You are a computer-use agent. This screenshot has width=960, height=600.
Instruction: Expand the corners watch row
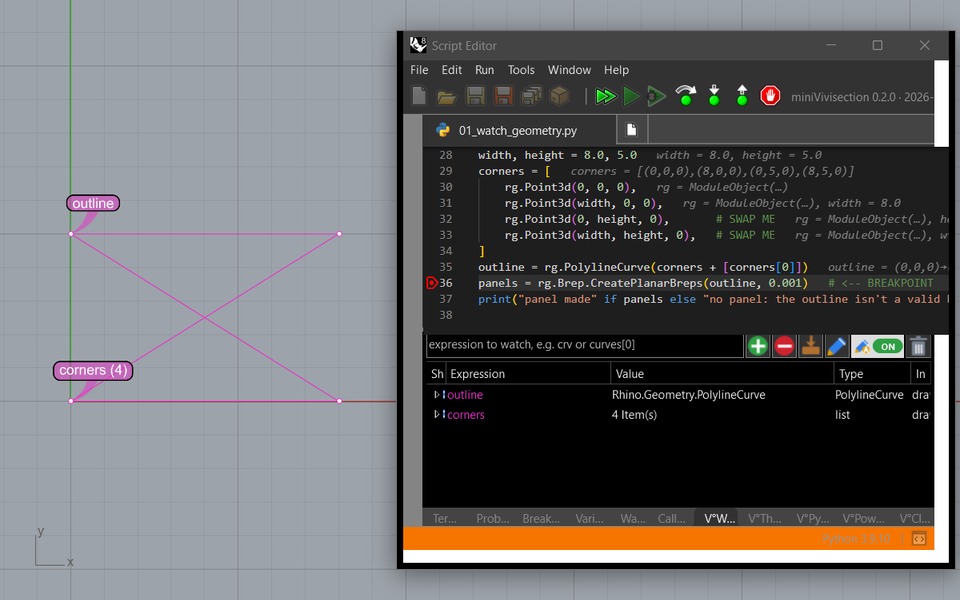(x=436, y=414)
